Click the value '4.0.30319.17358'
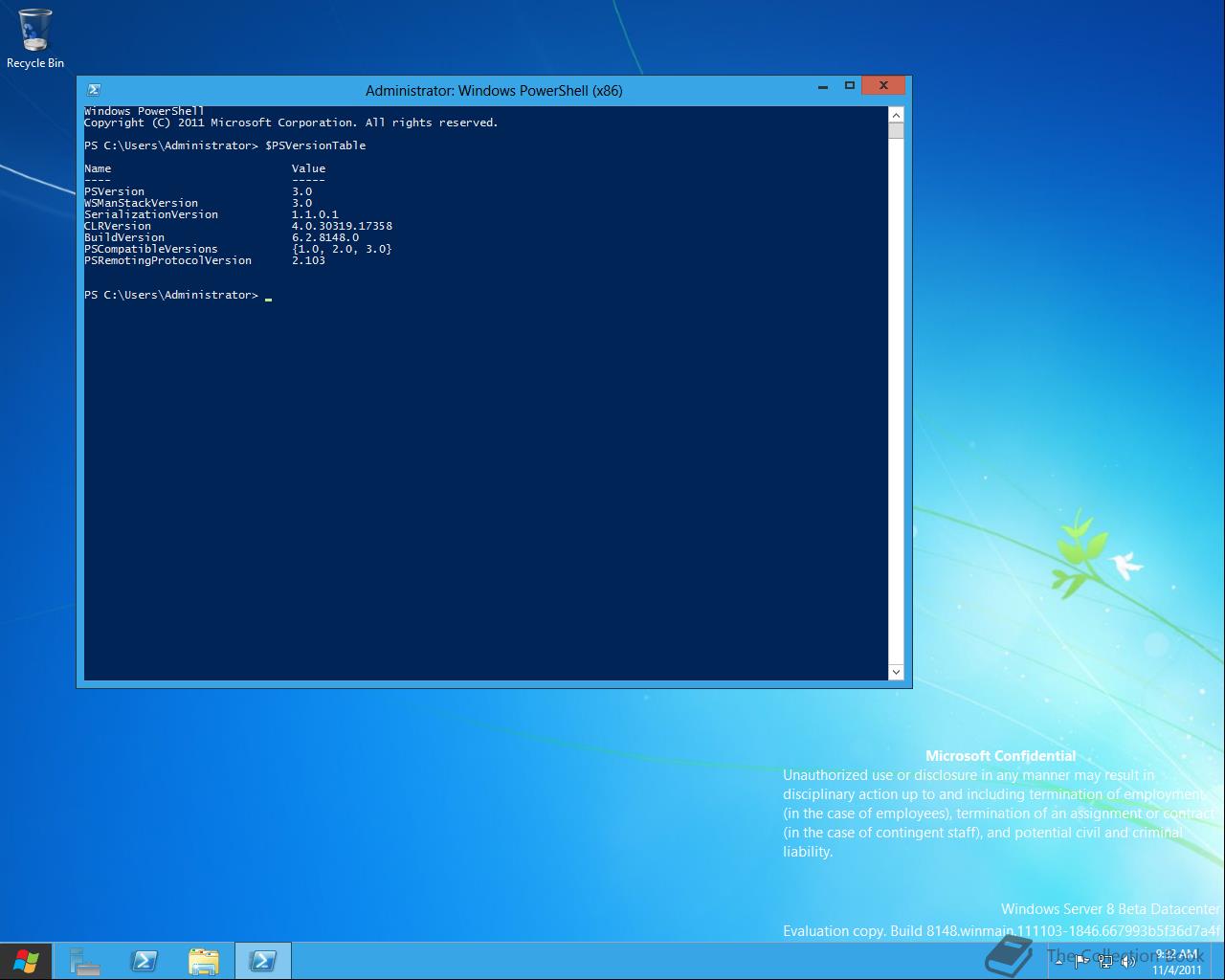 342,226
